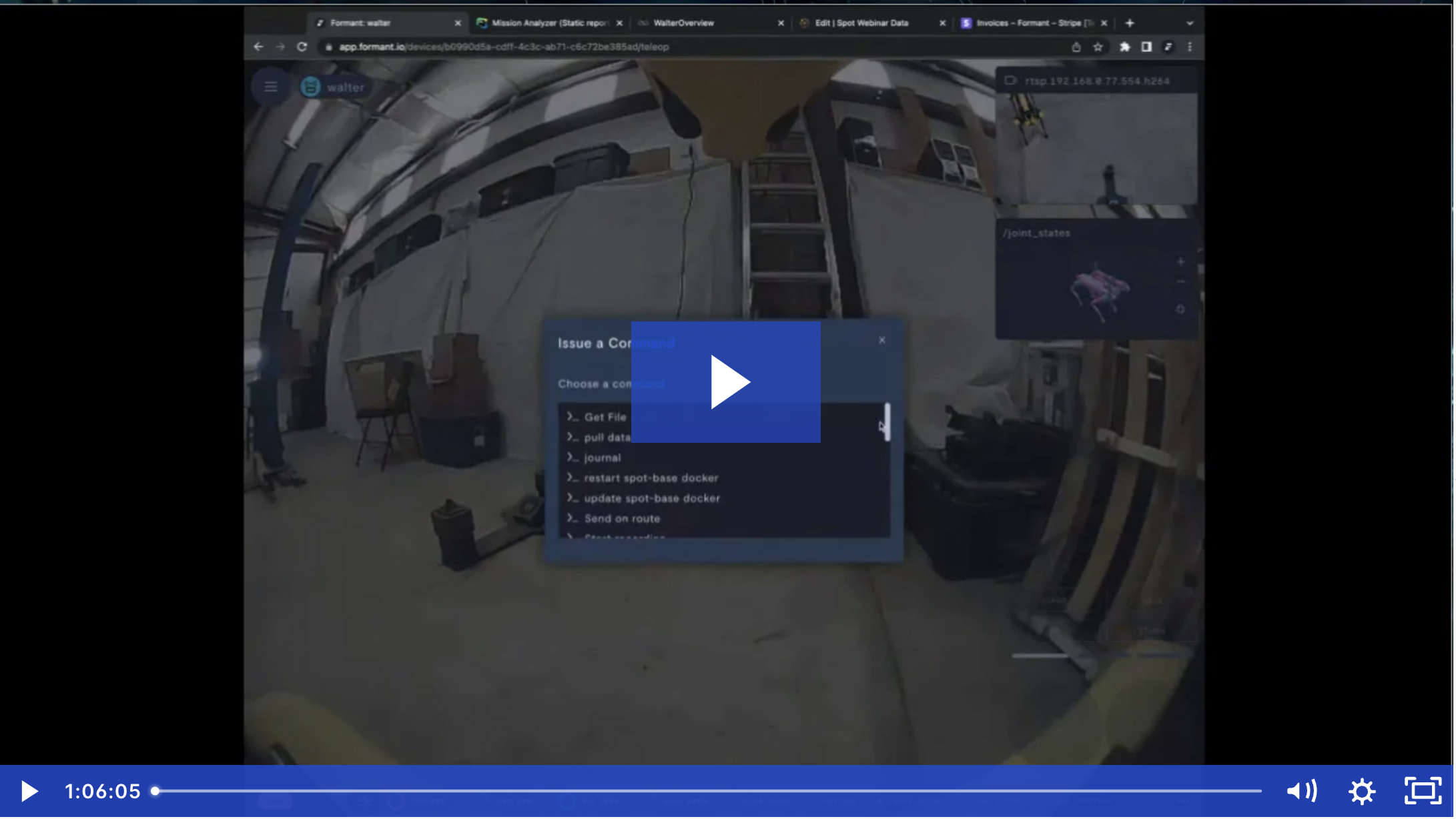Viewport: 1456px width, 819px height.
Task: Open video player settings gear
Action: 1363,791
